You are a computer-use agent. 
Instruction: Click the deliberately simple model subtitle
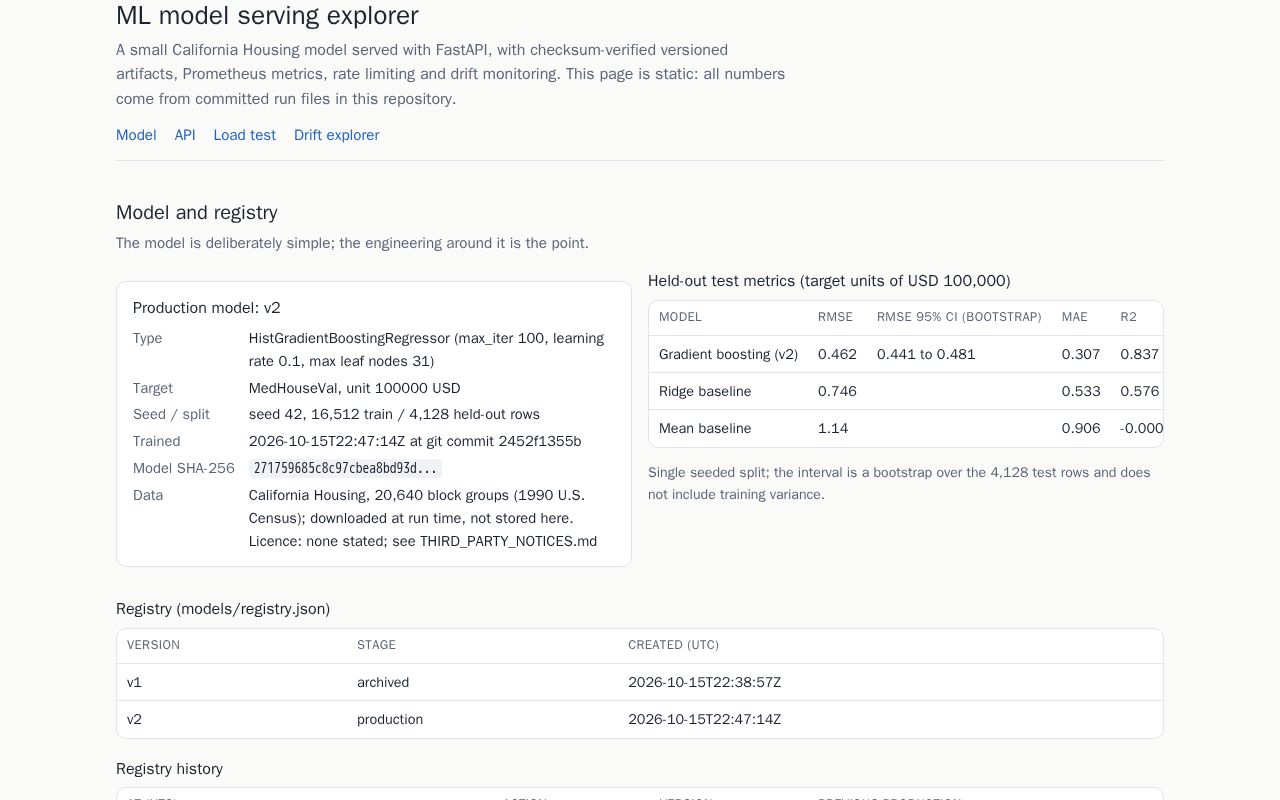352,243
